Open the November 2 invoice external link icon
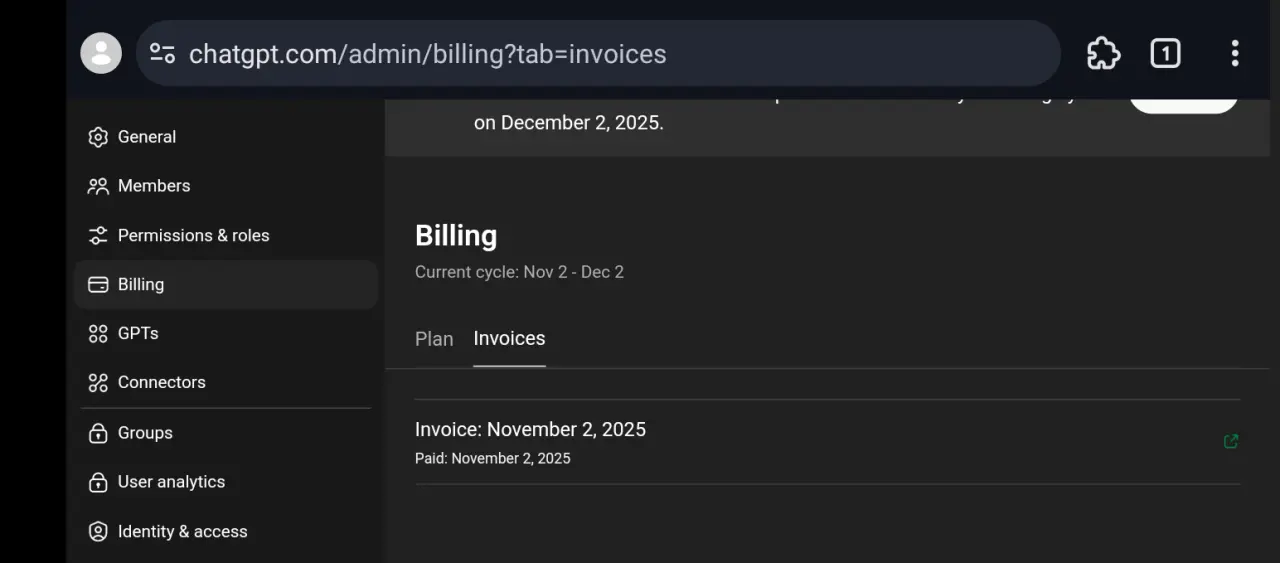The image size is (1280, 563). 1231,441
